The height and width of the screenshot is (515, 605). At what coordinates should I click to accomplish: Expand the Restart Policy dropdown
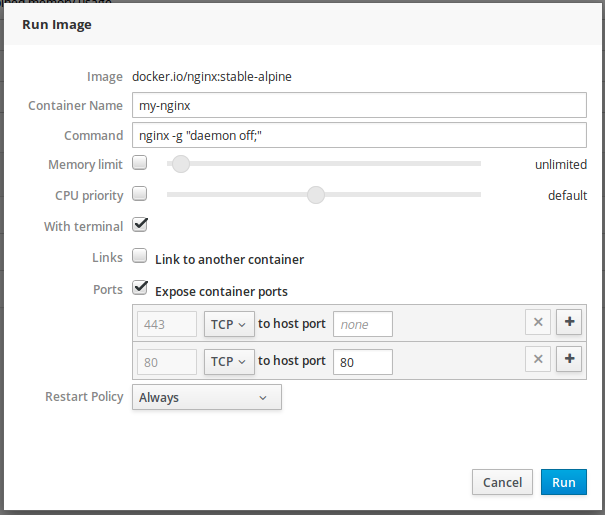(x=207, y=397)
